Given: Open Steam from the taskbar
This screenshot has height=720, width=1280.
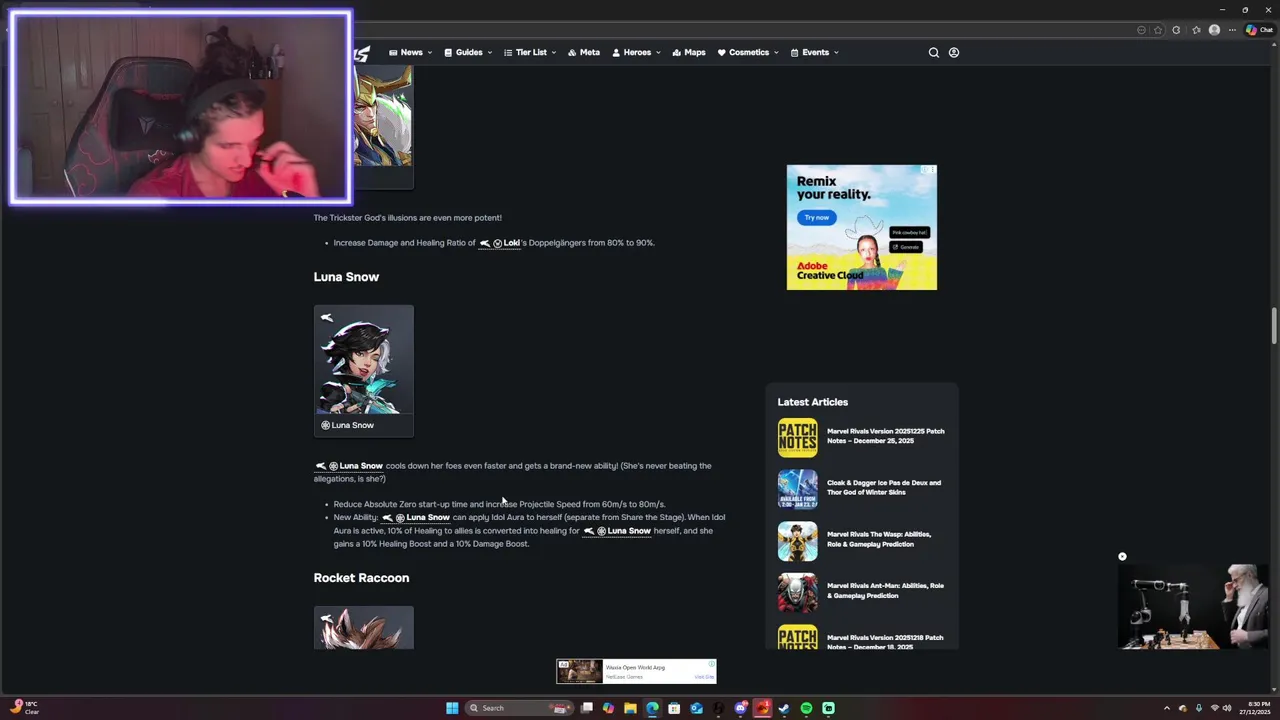Looking at the screenshot, I should (784, 708).
